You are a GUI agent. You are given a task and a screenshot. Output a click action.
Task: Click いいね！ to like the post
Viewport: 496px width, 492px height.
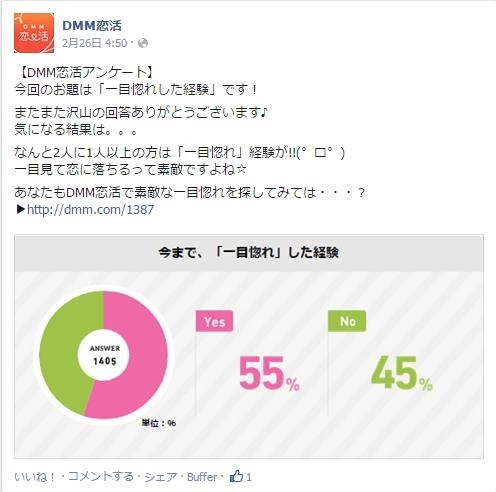point(34,477)
